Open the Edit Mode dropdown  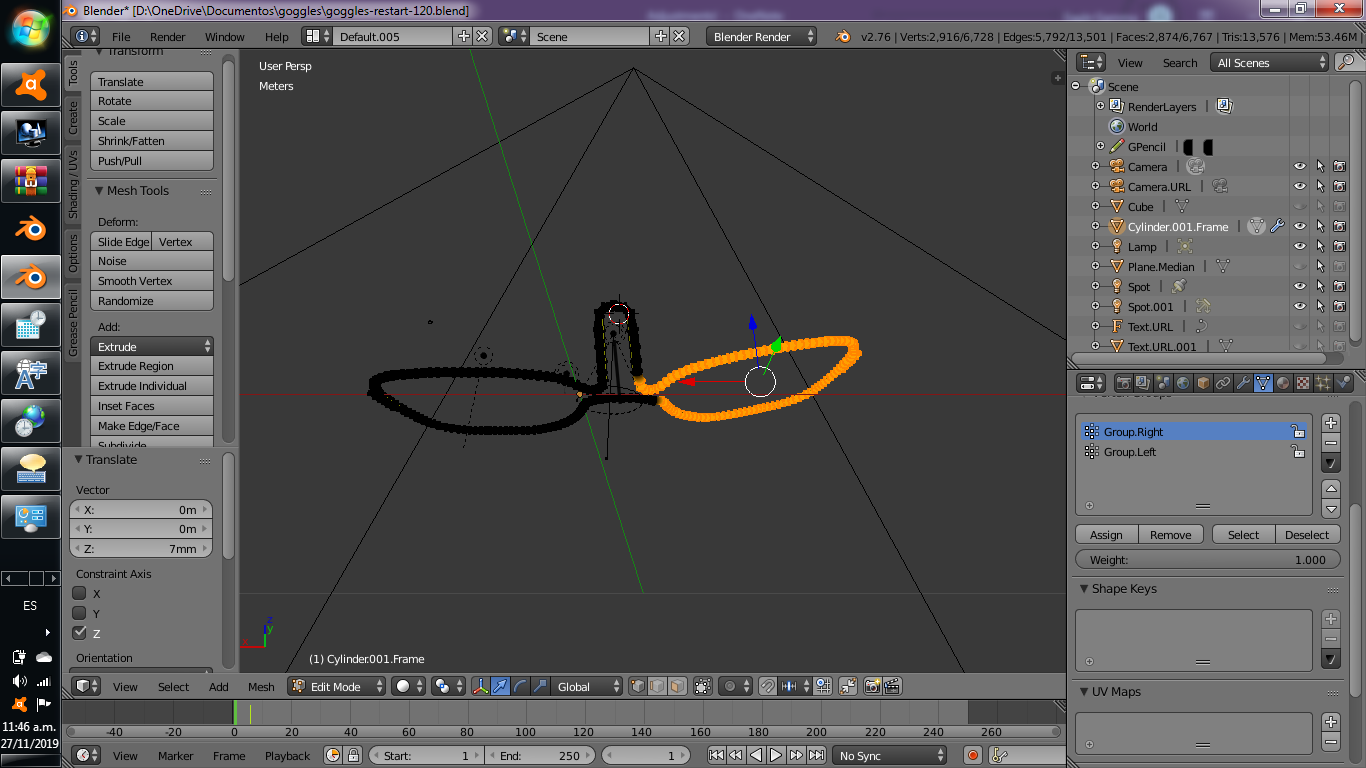tap(337, 686)
